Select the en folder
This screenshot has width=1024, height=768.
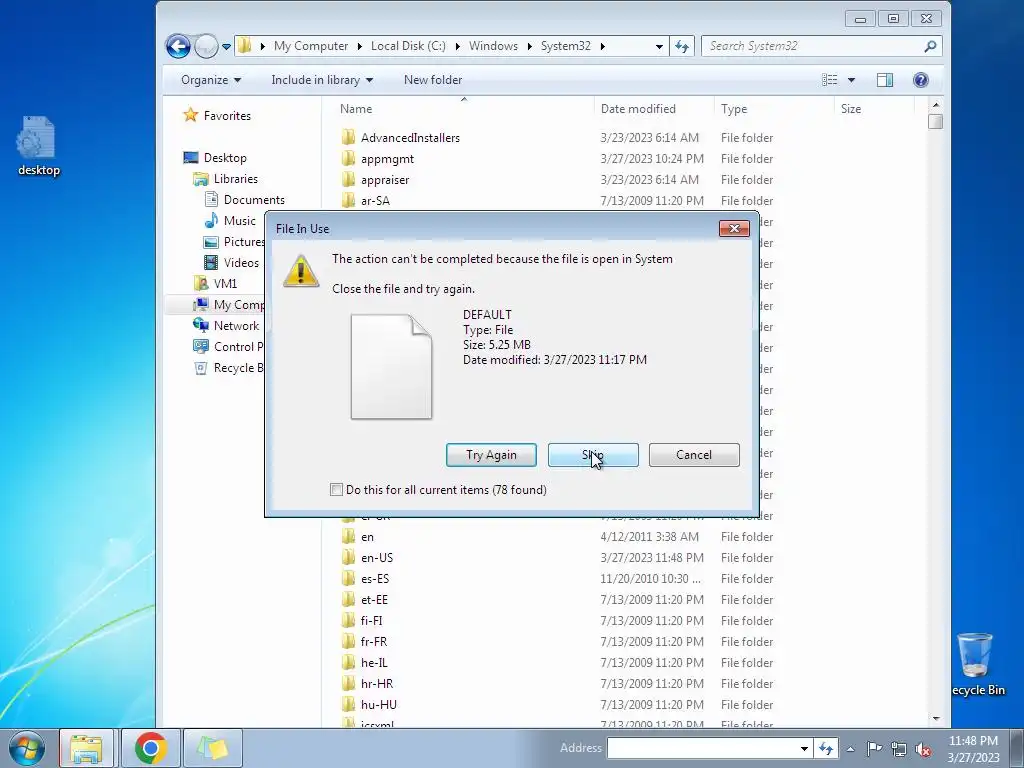point(358,537)
